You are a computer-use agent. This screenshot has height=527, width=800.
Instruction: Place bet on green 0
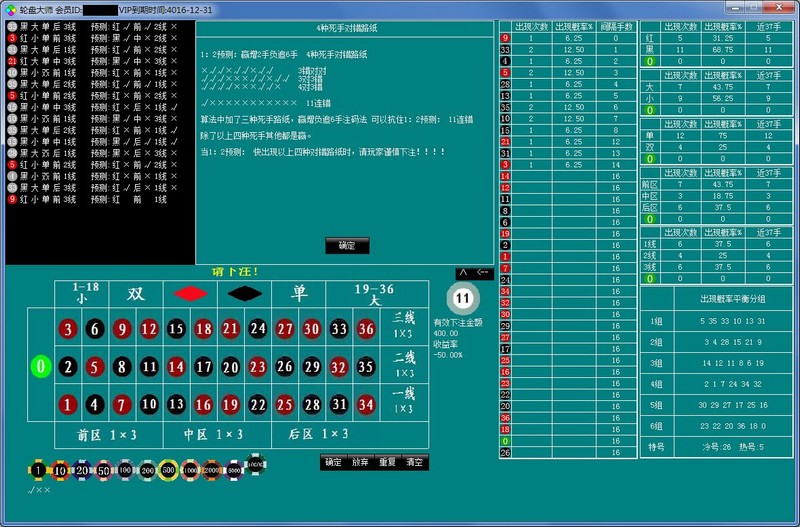coord(40,366)
